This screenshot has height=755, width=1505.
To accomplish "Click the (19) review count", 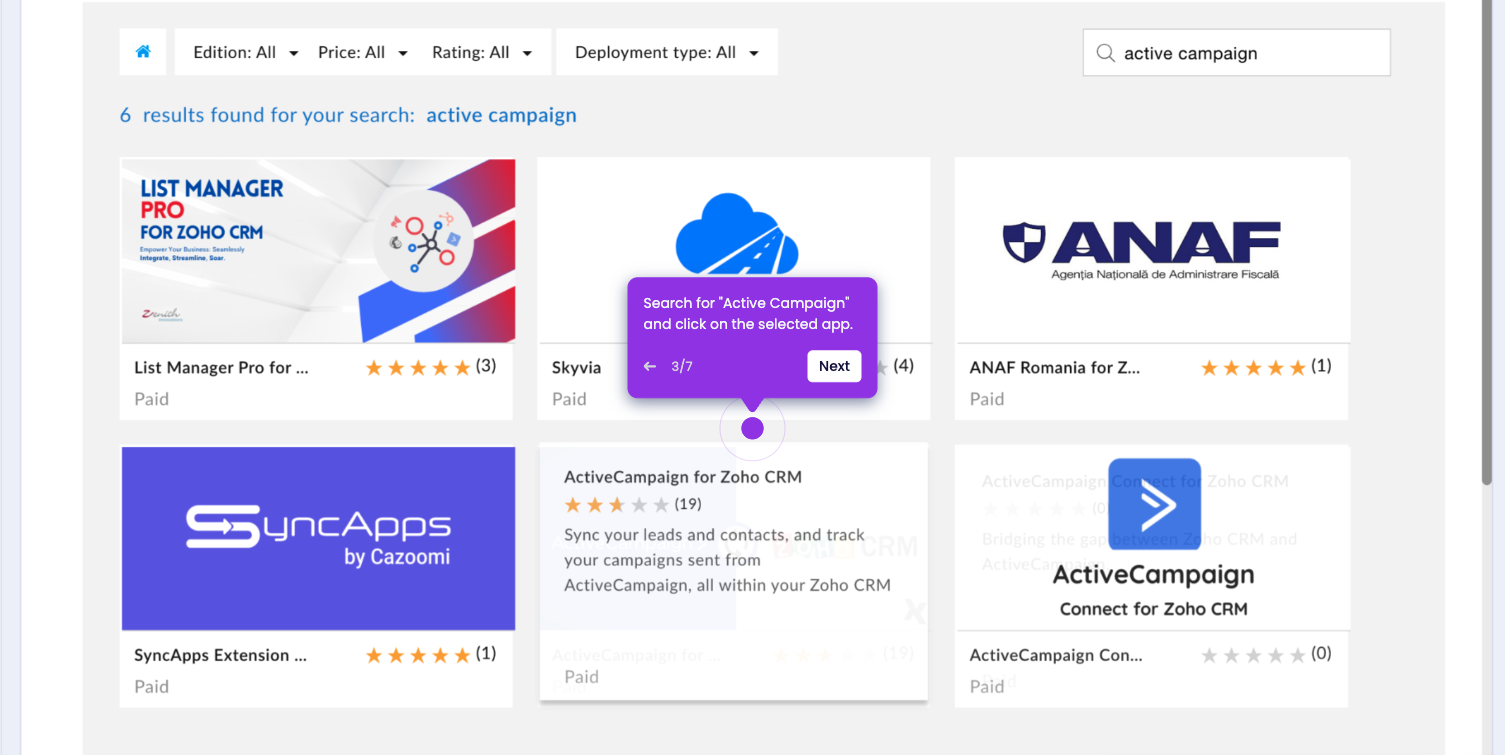I will (x=688, y=504).
